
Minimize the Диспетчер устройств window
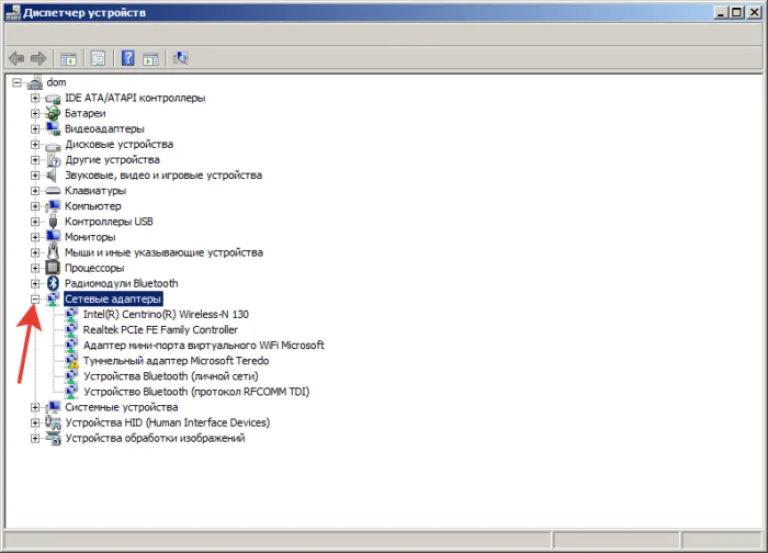[720, 12]
